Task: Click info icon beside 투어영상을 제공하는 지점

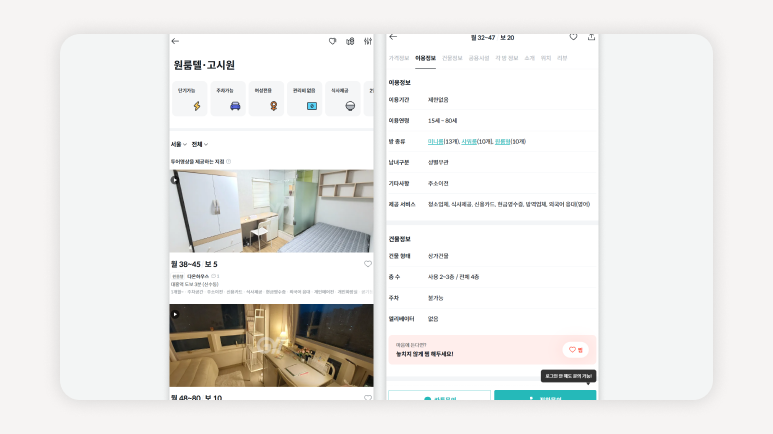Action: [228, 162]
